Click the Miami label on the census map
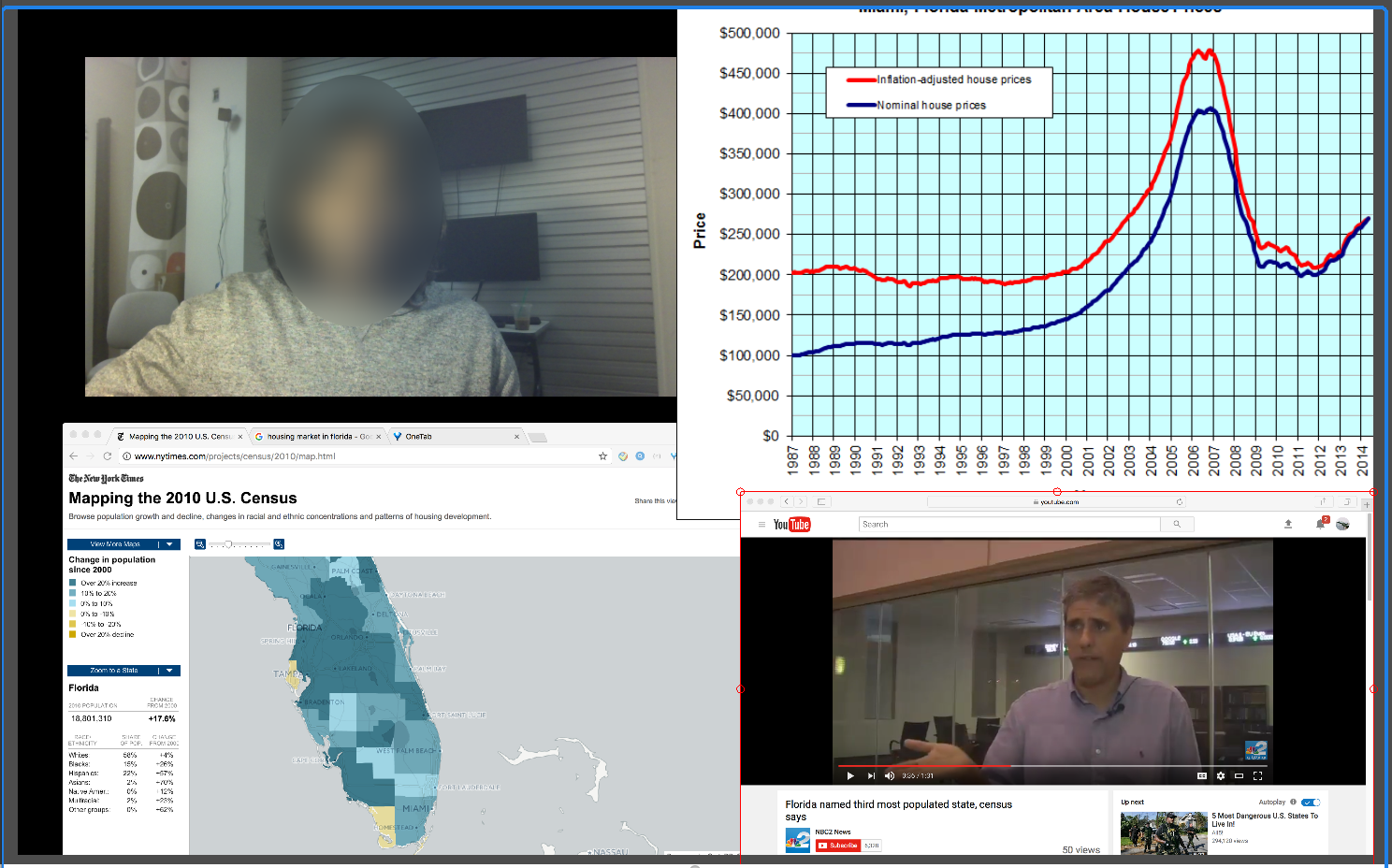This screenshot has height=868, width=1392. click(417, 808)
